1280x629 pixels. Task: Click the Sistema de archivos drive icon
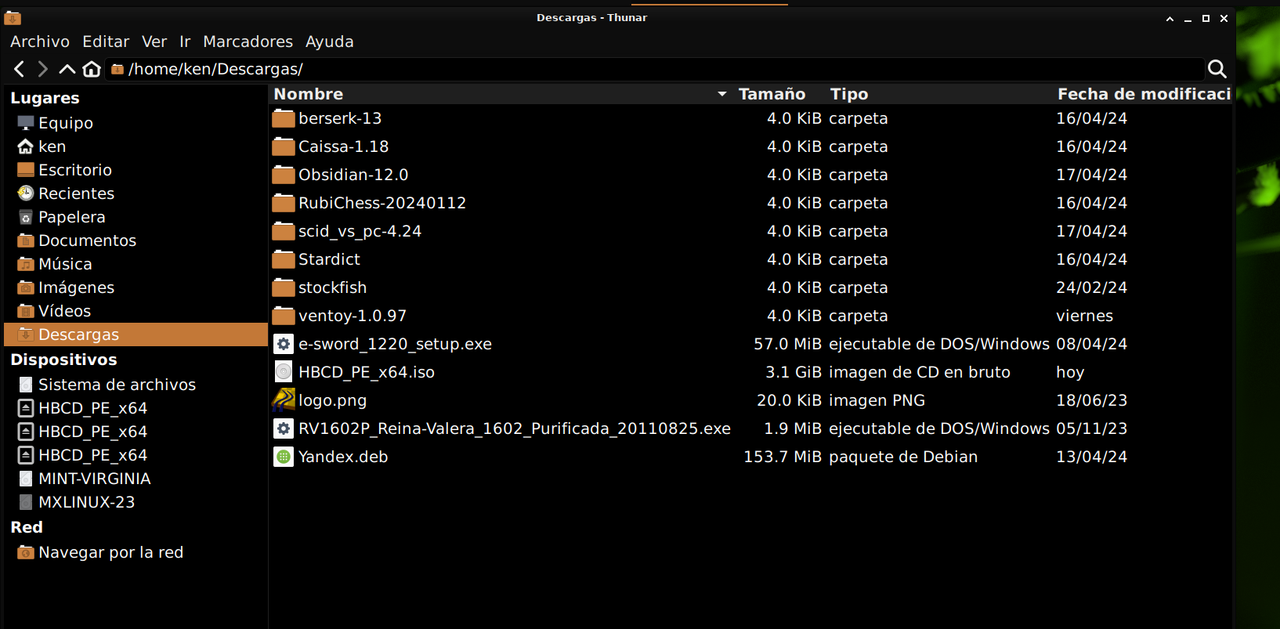click(26, 385)
